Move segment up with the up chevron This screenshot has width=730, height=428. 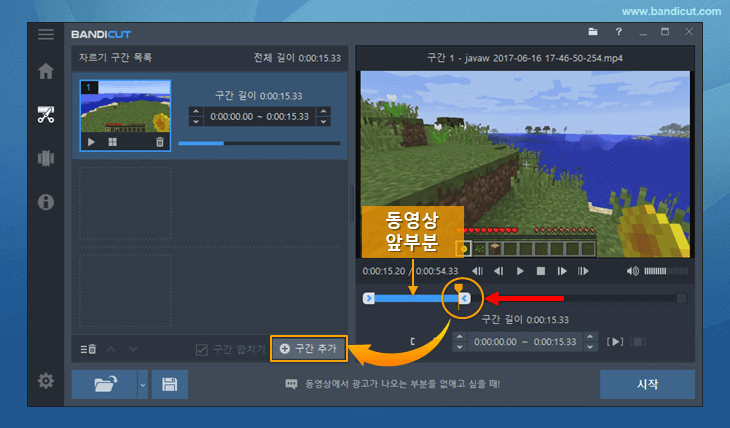click(x=111, y=349)
